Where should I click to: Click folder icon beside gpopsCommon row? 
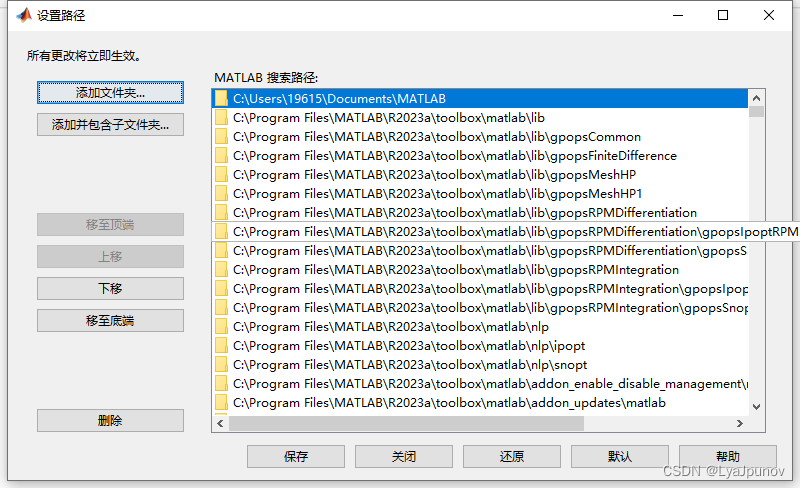(x=221, y=136)
